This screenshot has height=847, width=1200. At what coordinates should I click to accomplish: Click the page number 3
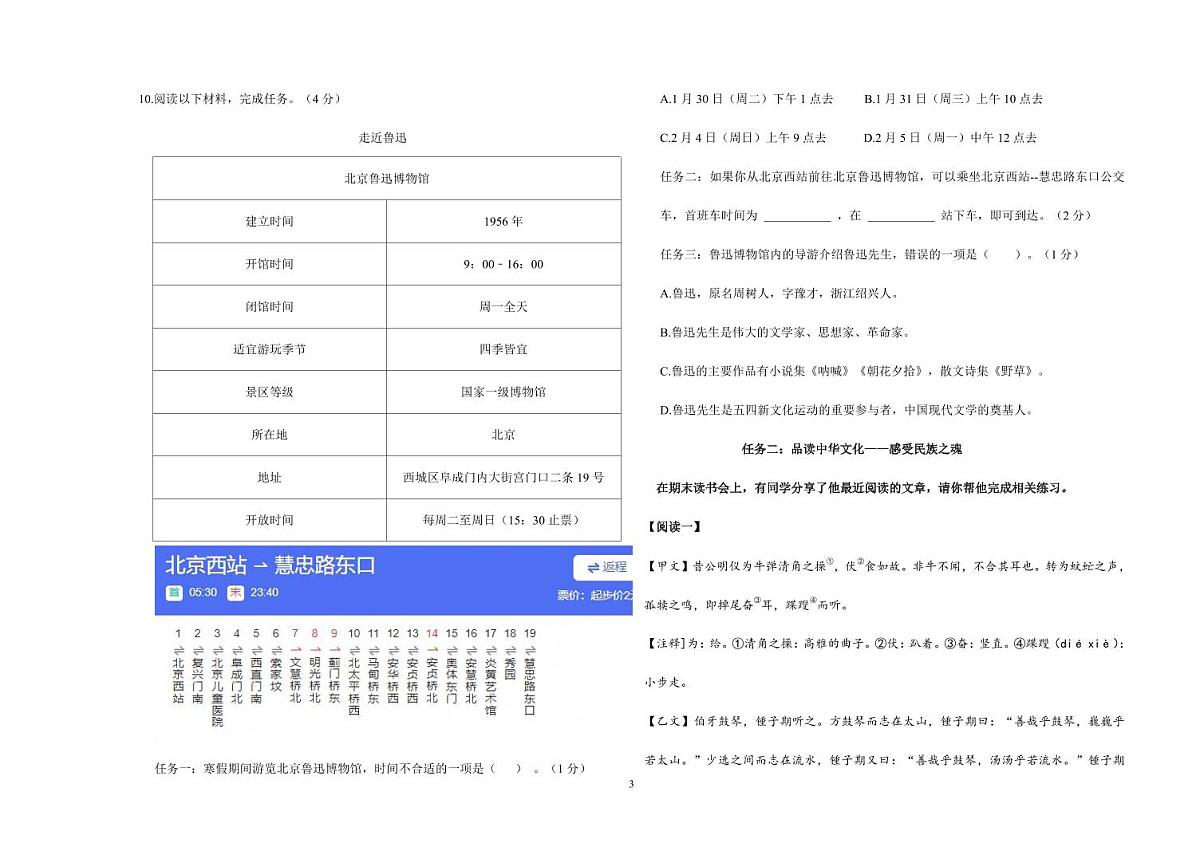coord(631,783)
